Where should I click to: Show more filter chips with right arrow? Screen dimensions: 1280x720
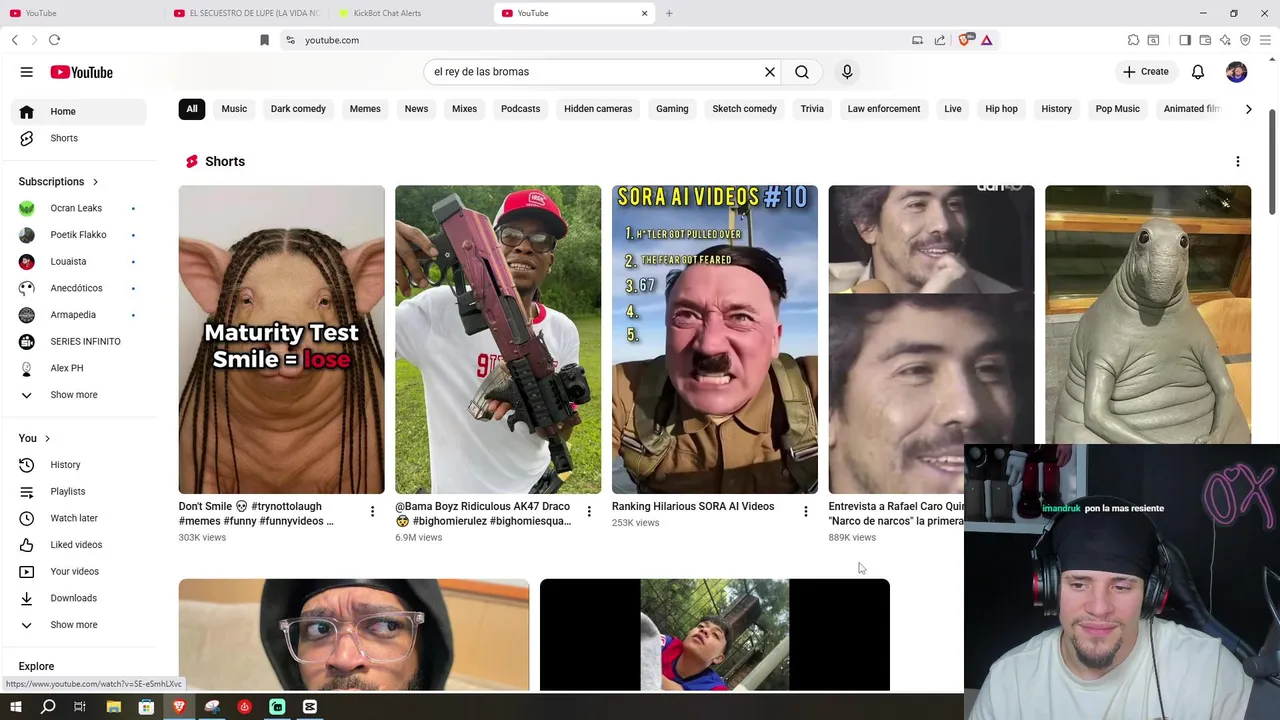click(x=1248, y=109)
